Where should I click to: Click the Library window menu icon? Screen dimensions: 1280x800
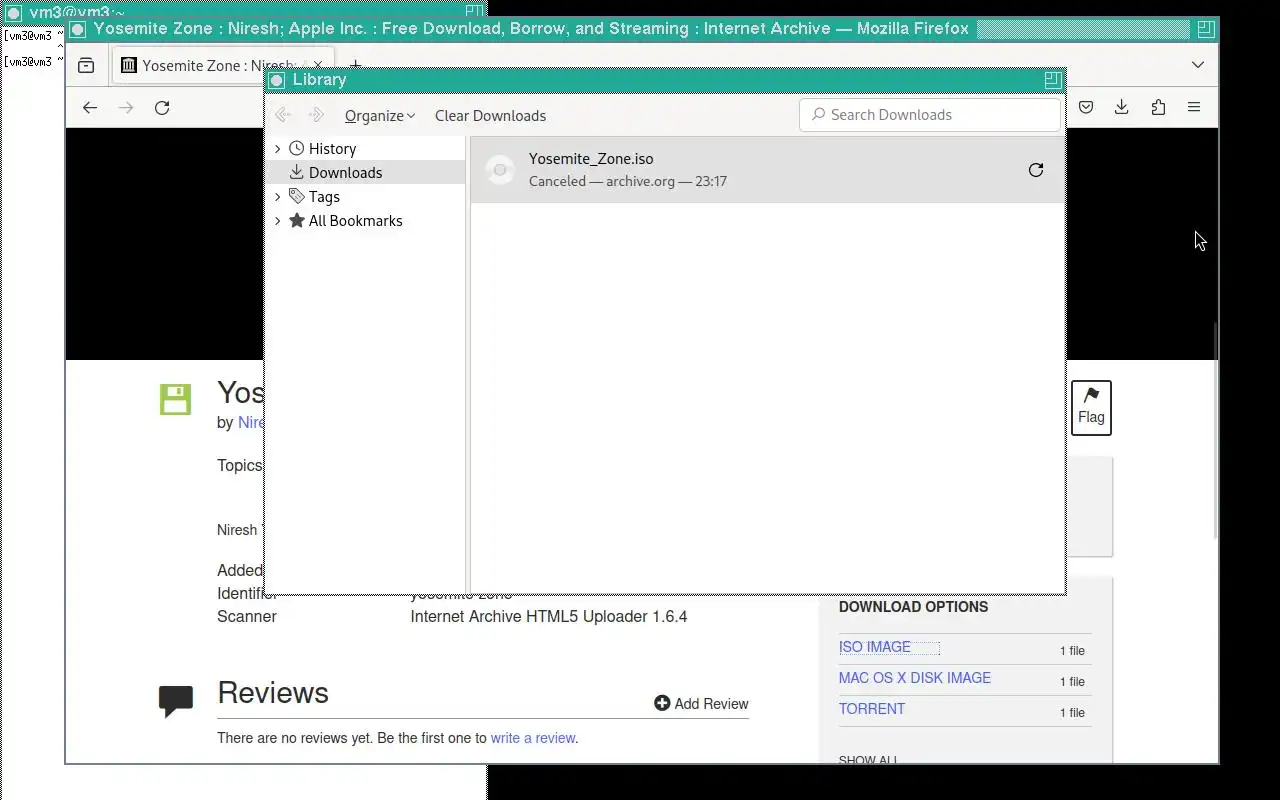pyautogui.click(x=277, y=80)
